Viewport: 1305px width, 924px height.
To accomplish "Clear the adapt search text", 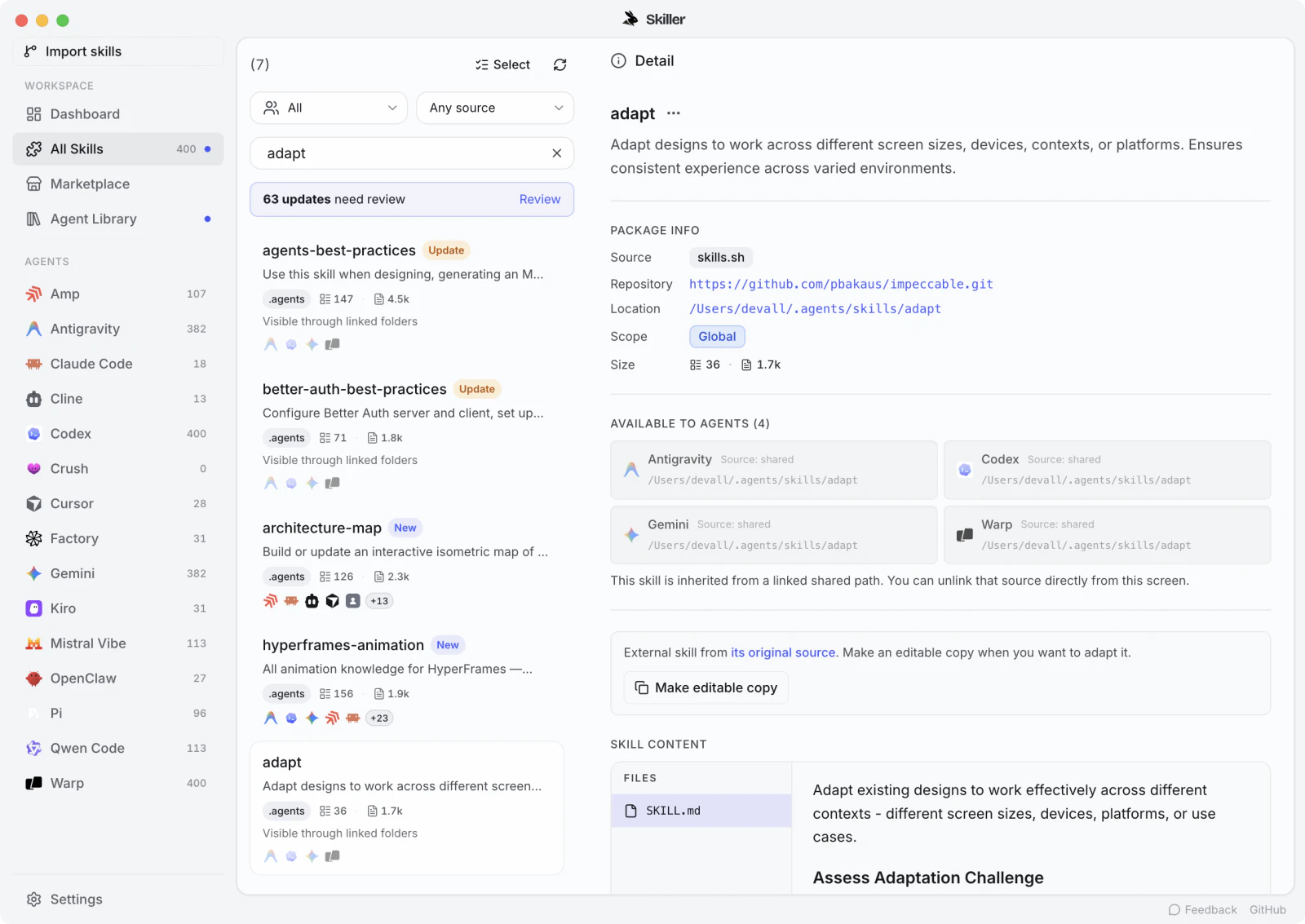I will point(556,153).
